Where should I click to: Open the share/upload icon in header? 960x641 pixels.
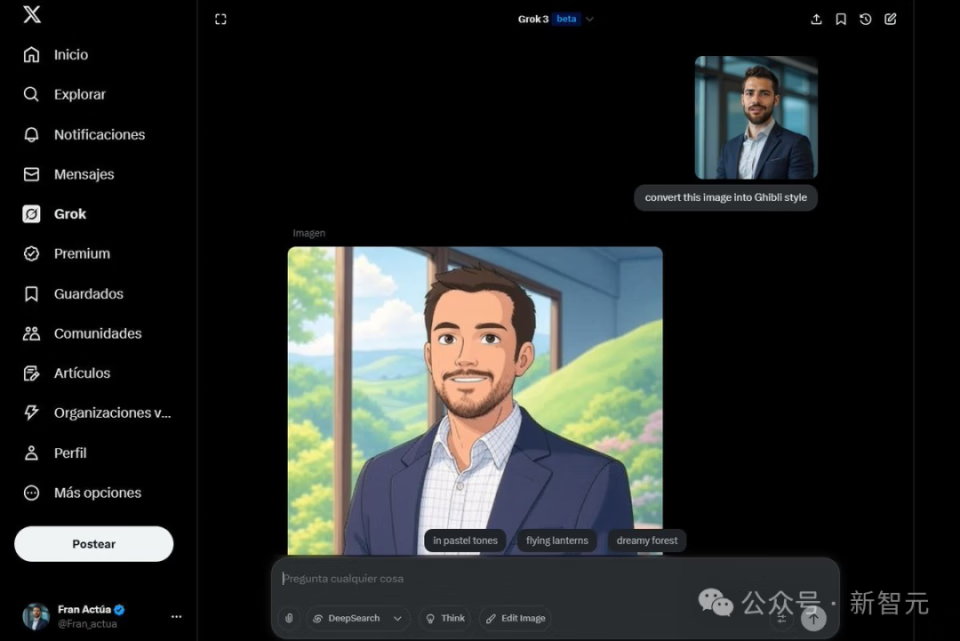coord(816,19)
